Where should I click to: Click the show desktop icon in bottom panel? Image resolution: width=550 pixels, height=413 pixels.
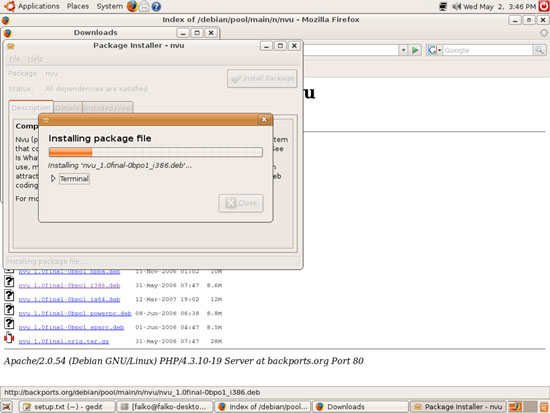coord(7,407)
